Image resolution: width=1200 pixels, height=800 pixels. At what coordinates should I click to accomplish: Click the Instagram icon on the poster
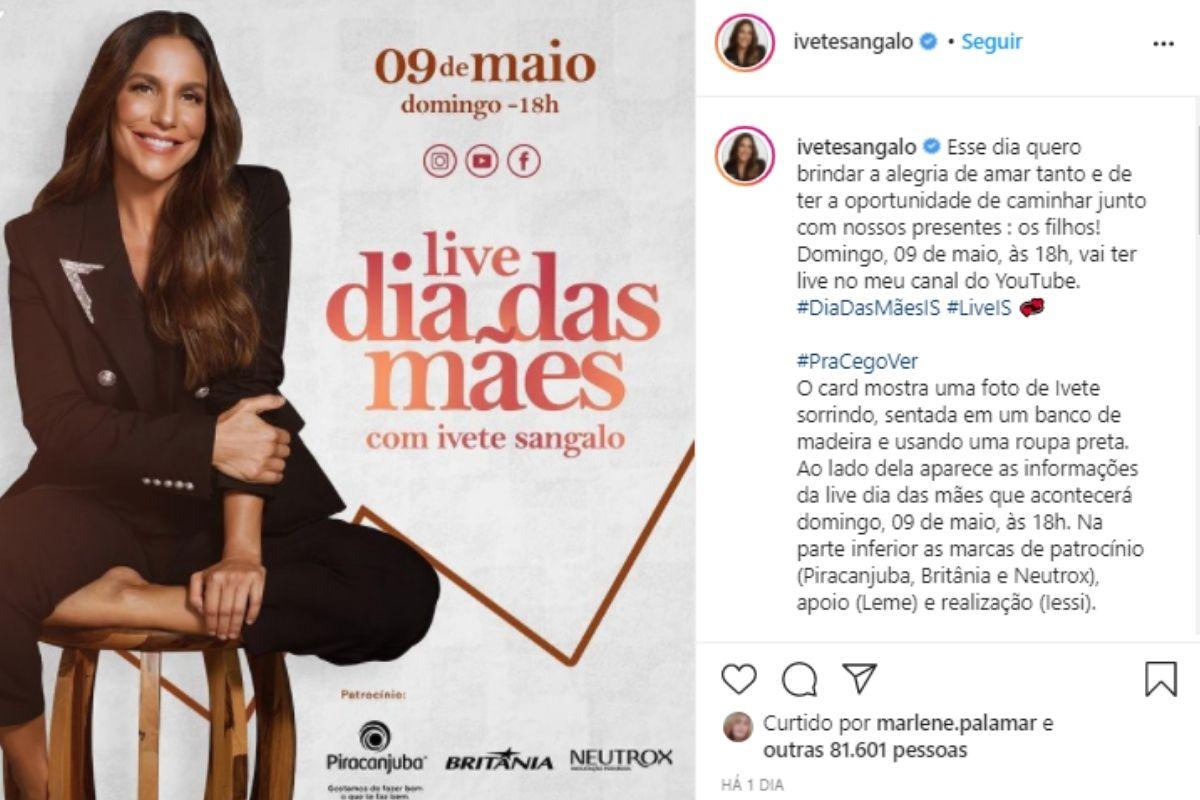[439, 160]
